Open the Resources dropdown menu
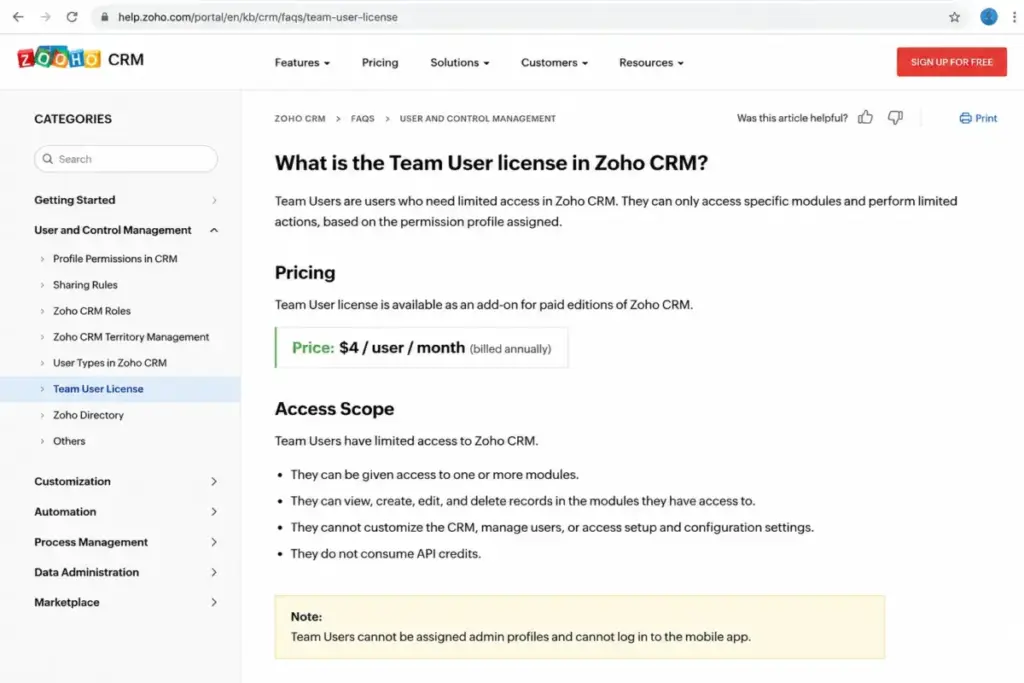This screenshot has width=1024, height=683. coord(651,63)
